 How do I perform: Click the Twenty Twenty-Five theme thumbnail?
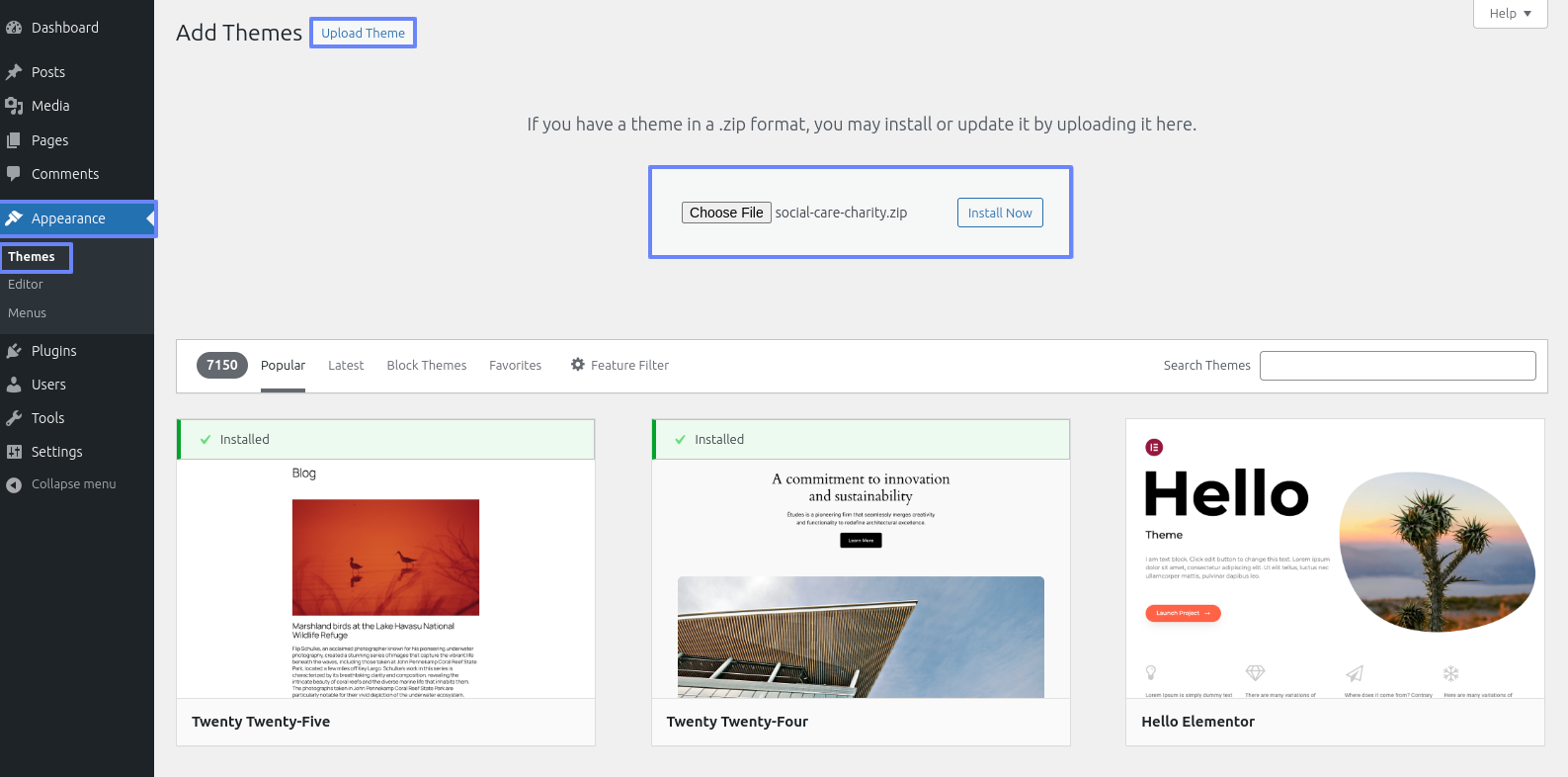(385, 578)
